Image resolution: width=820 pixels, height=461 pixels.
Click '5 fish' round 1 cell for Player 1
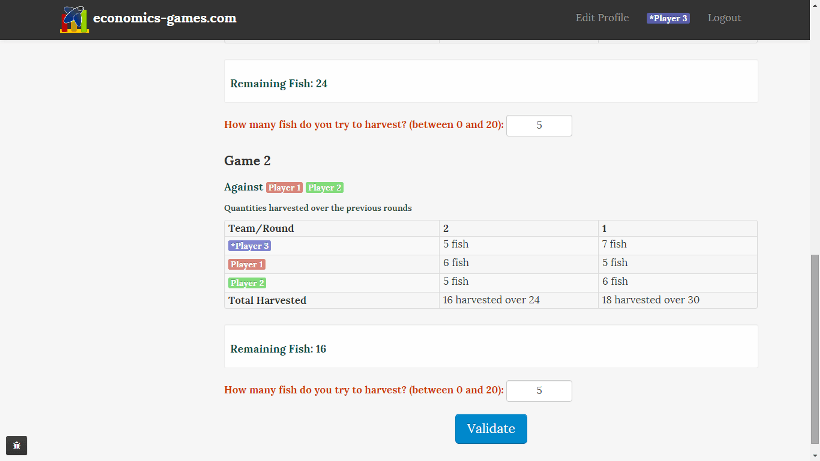(x=678, y=263)
